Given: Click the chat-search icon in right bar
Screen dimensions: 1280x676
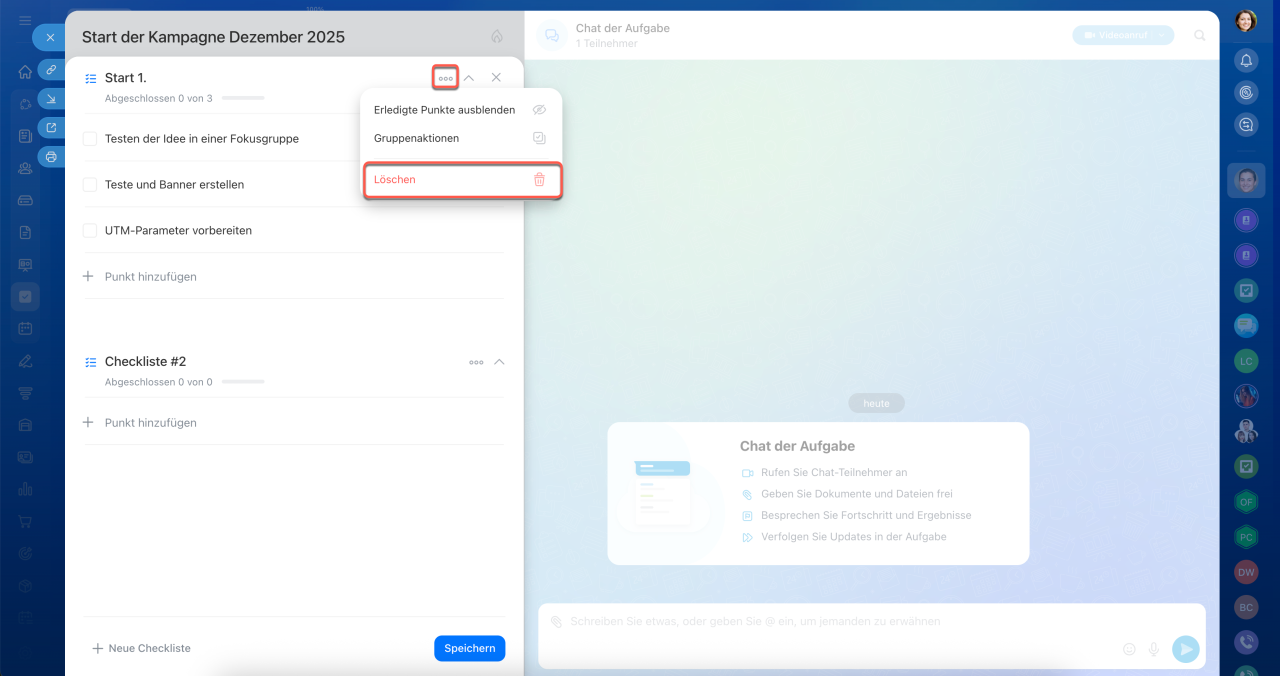Looking at the screenshot, I should click(1246, 125).
